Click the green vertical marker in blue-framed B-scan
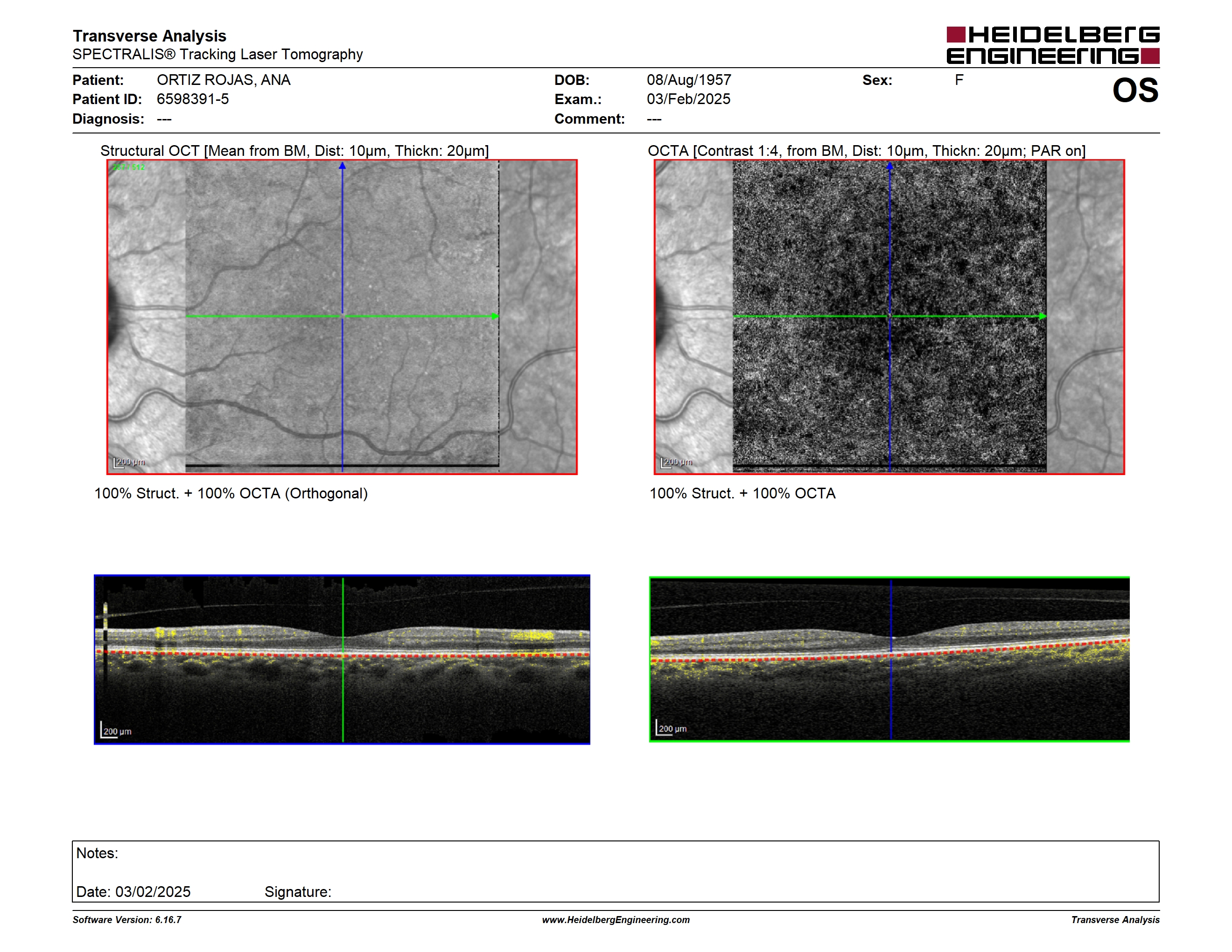The image size is (1232, 952). click(x=343, y=659)
